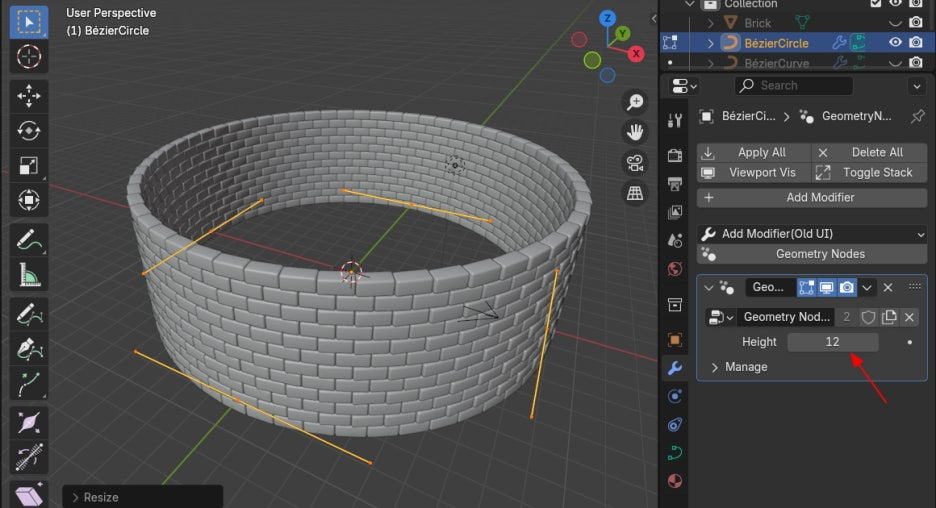Hide the Collection with its eye icon

pyautogui.click(x=895, y=4)
